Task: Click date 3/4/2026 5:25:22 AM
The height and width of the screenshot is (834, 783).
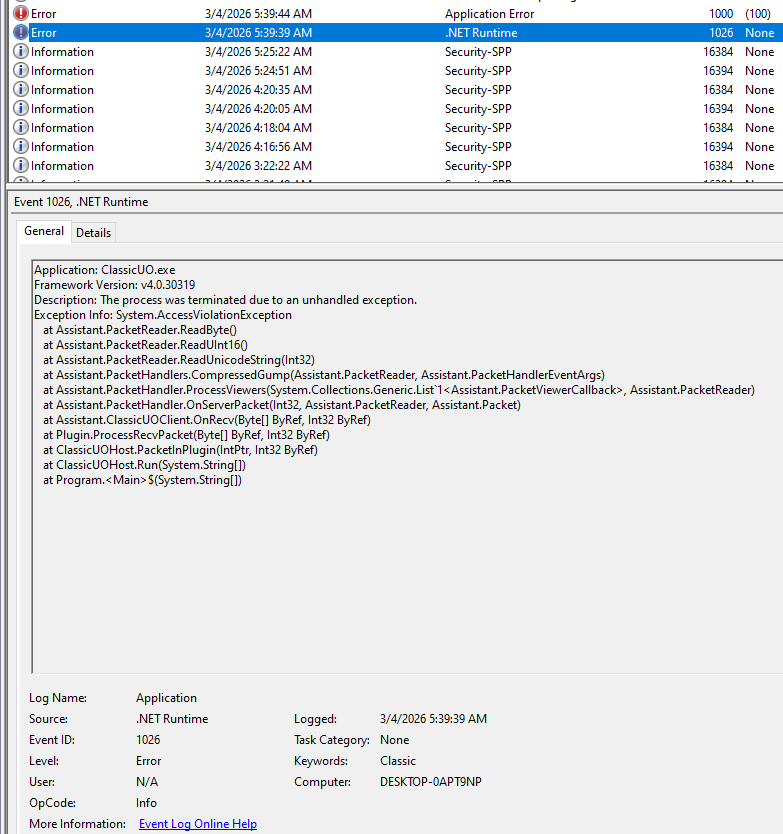Action: tap(259, 52)
